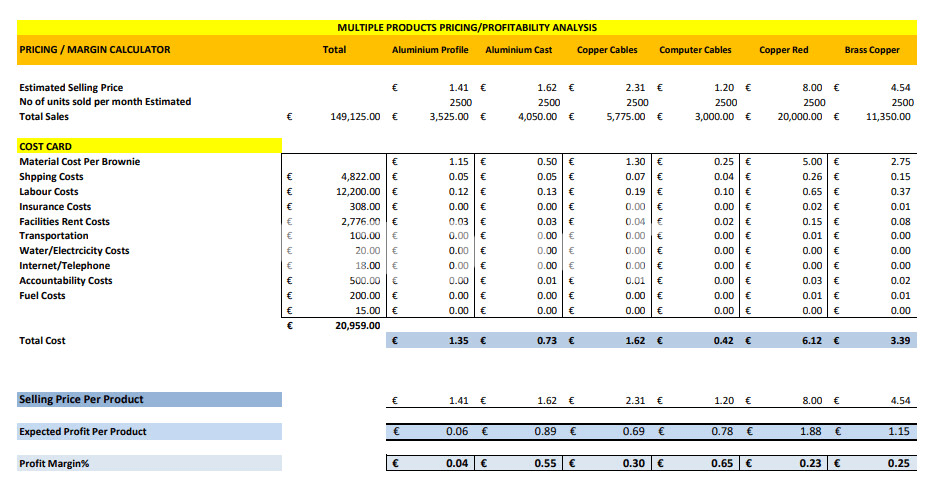
Task: Click the Aluminium Profile column header
Action: 429,50
